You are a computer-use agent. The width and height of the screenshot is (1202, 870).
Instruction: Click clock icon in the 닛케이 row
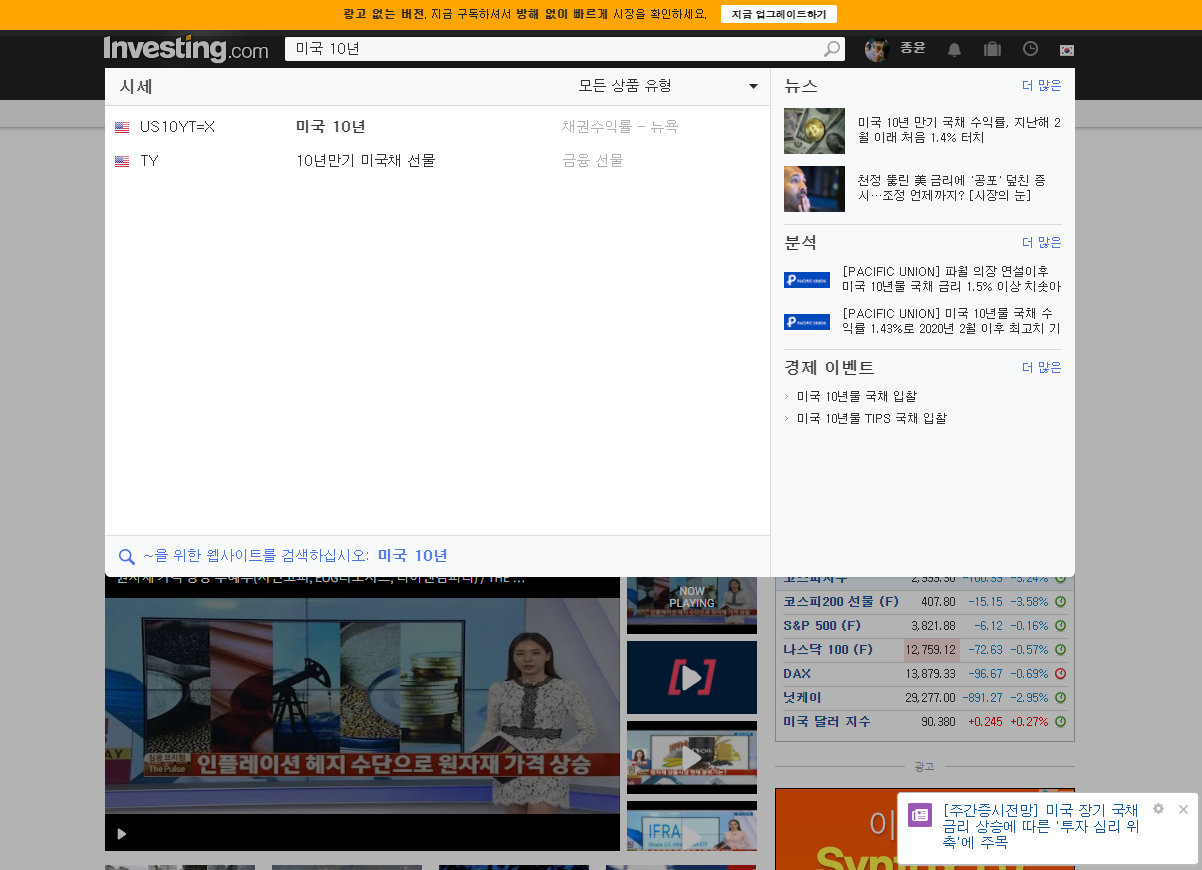coord(1060,698)
